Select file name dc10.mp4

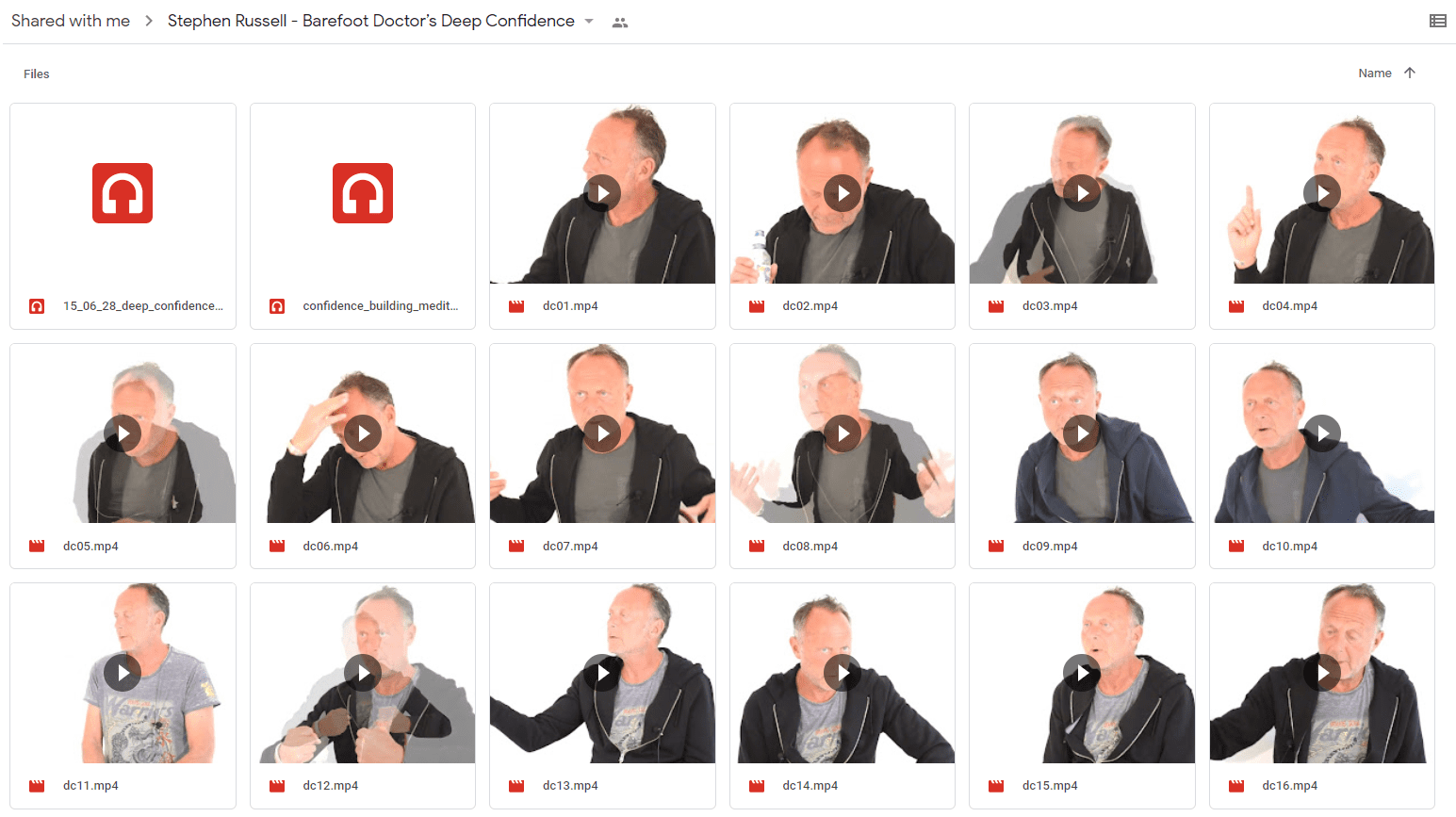click(x=1290, y=546)
